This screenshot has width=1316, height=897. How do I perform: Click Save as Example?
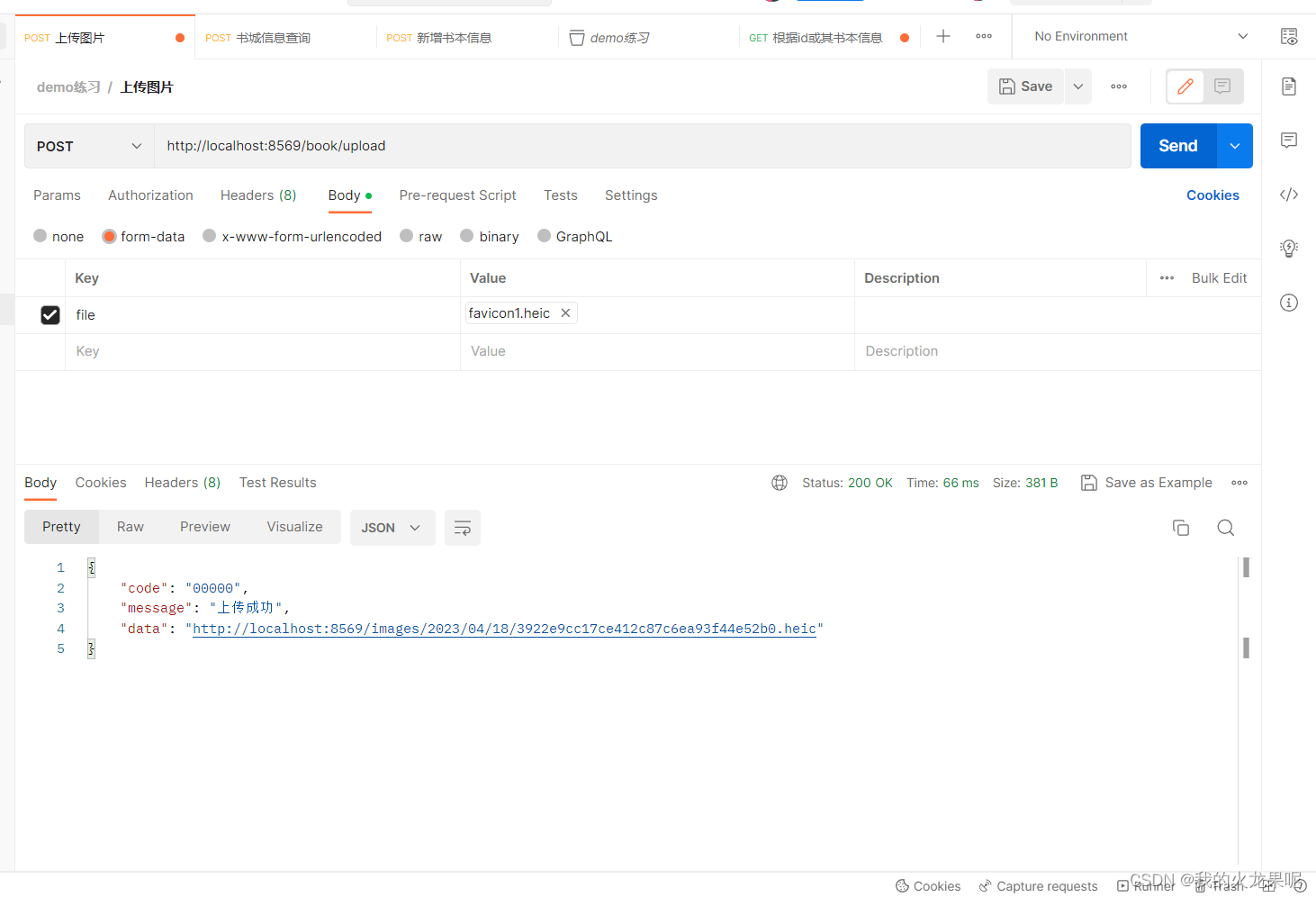[1147, 483]
